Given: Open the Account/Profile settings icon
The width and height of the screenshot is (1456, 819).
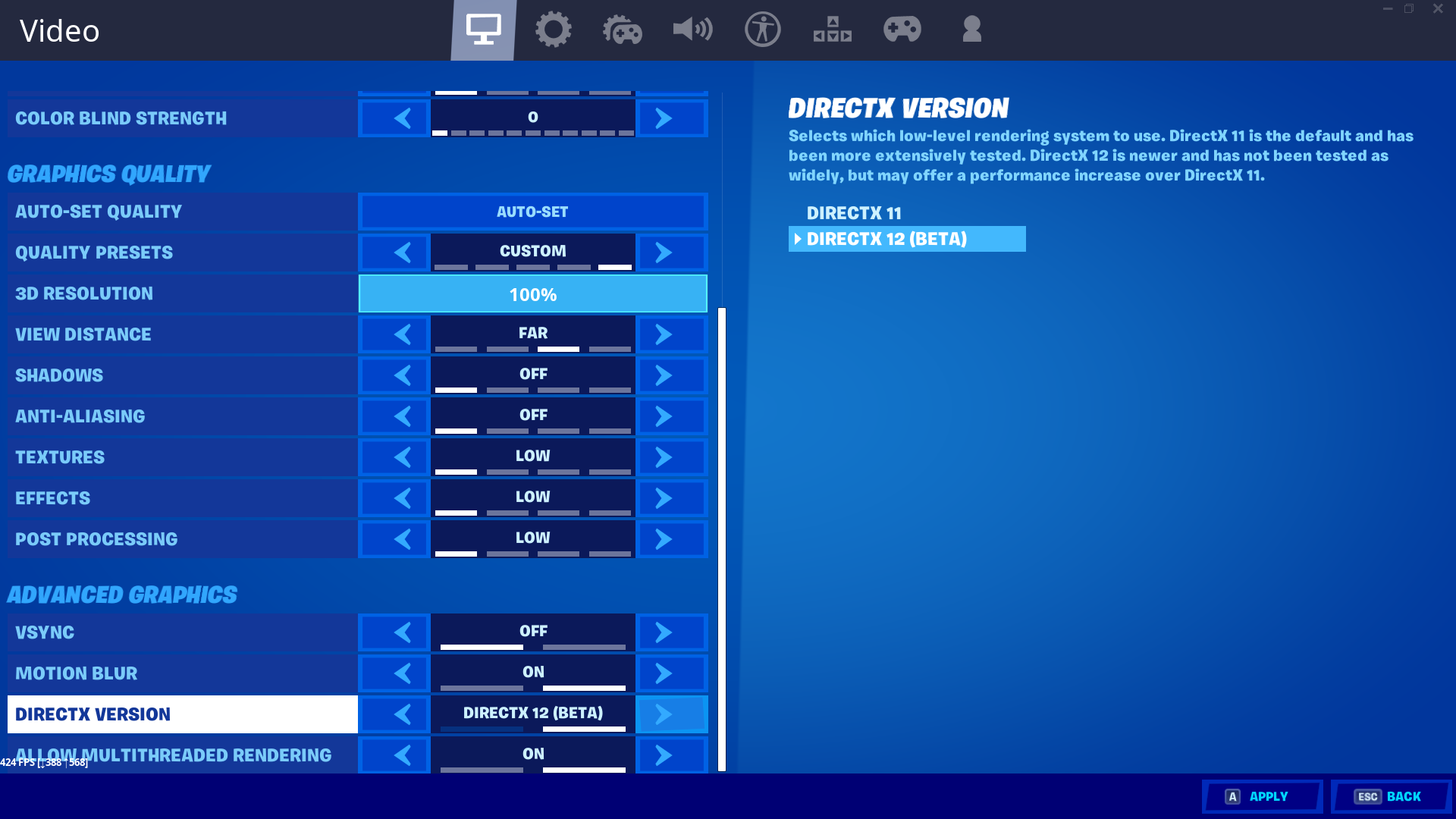Looking at the screenshot, I should click(x=970, y=29).
